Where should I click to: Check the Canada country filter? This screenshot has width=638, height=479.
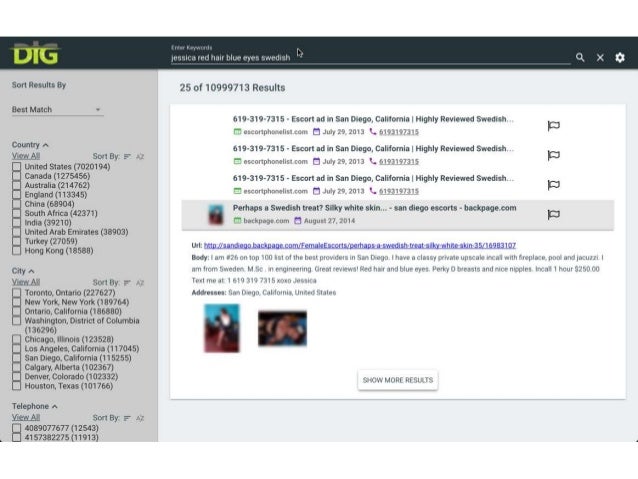coord(16,176)
